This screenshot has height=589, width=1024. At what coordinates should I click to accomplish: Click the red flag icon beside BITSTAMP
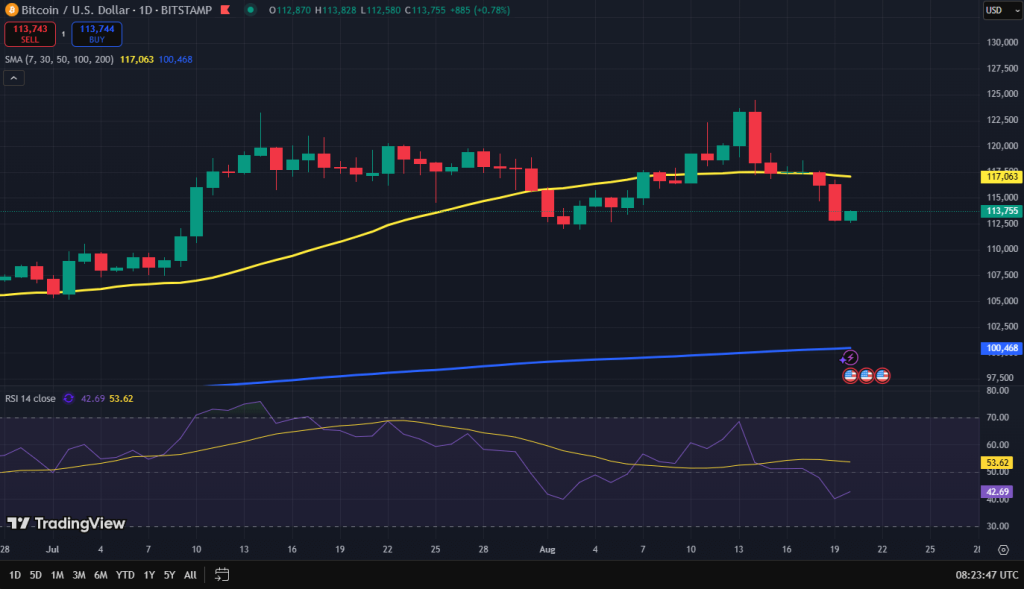click(225, 10)
